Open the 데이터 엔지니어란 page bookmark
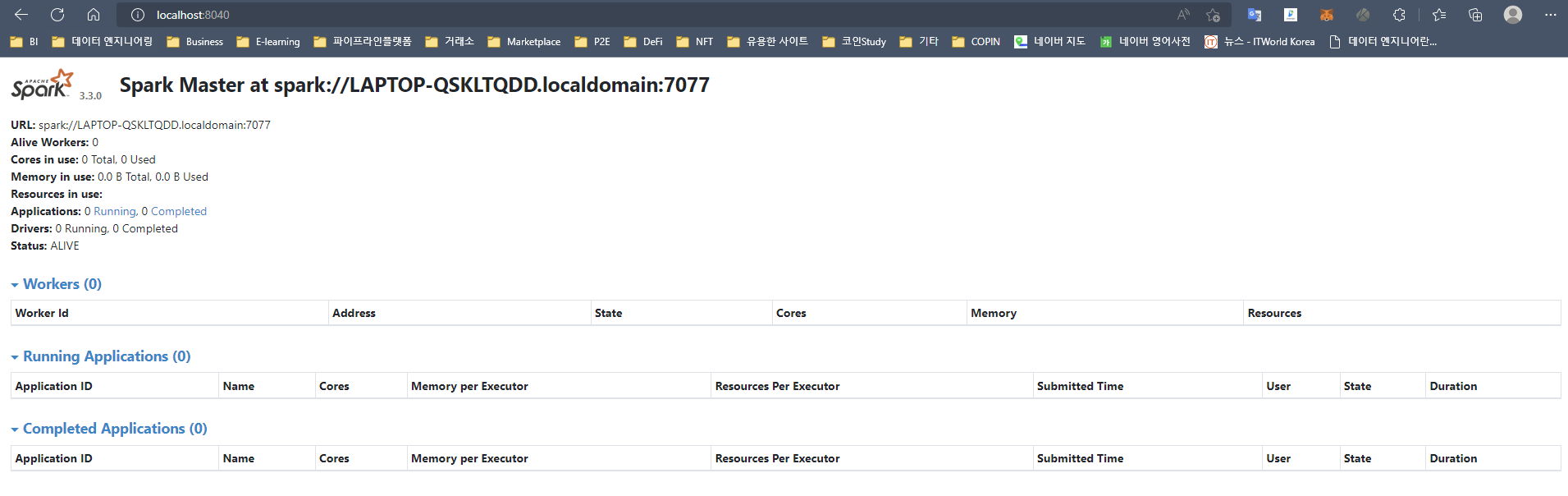The width and height of the screenshot is (1568, 496). pos(1383,41)
